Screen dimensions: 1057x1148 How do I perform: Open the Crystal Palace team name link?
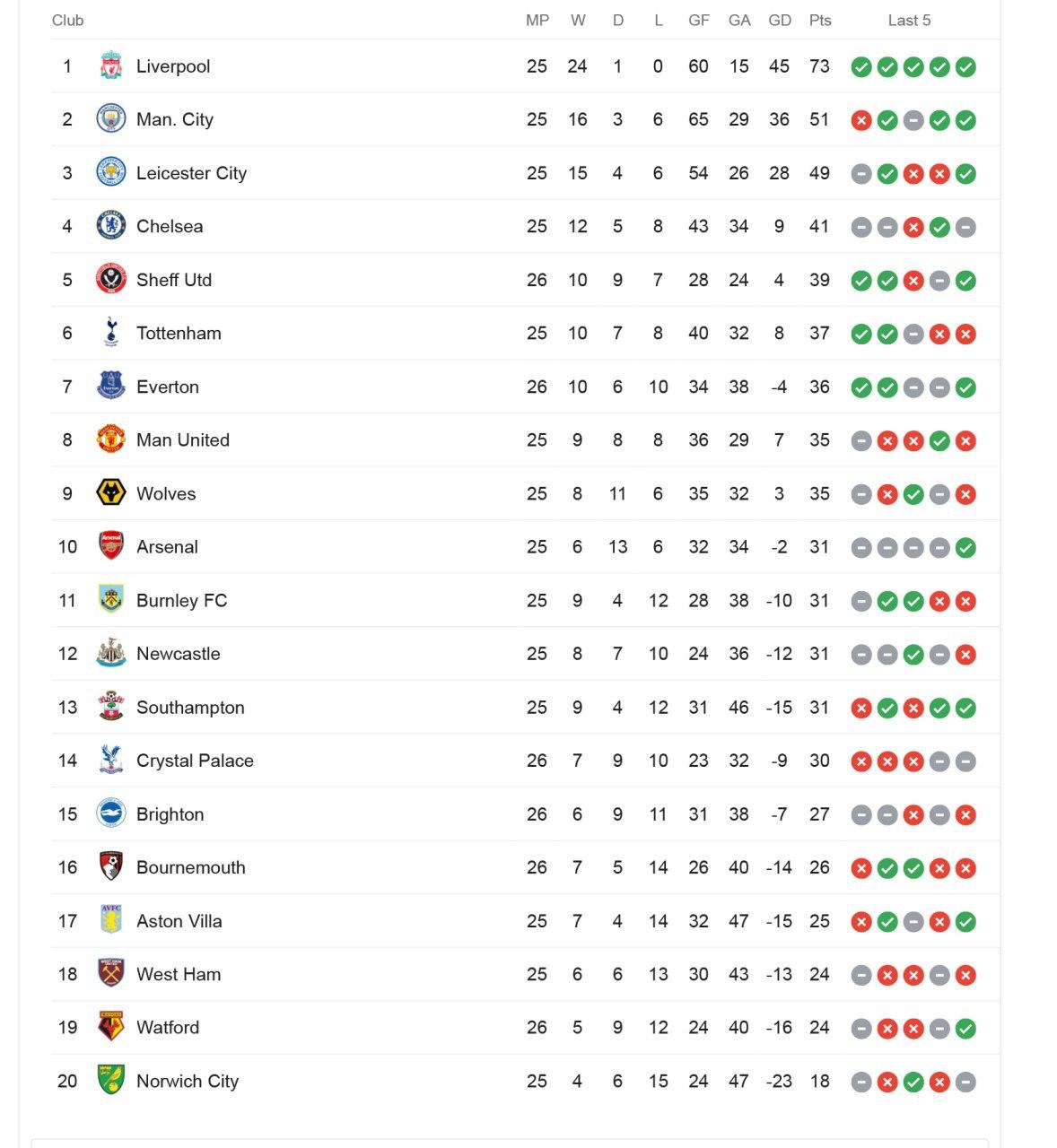[195, 761]
